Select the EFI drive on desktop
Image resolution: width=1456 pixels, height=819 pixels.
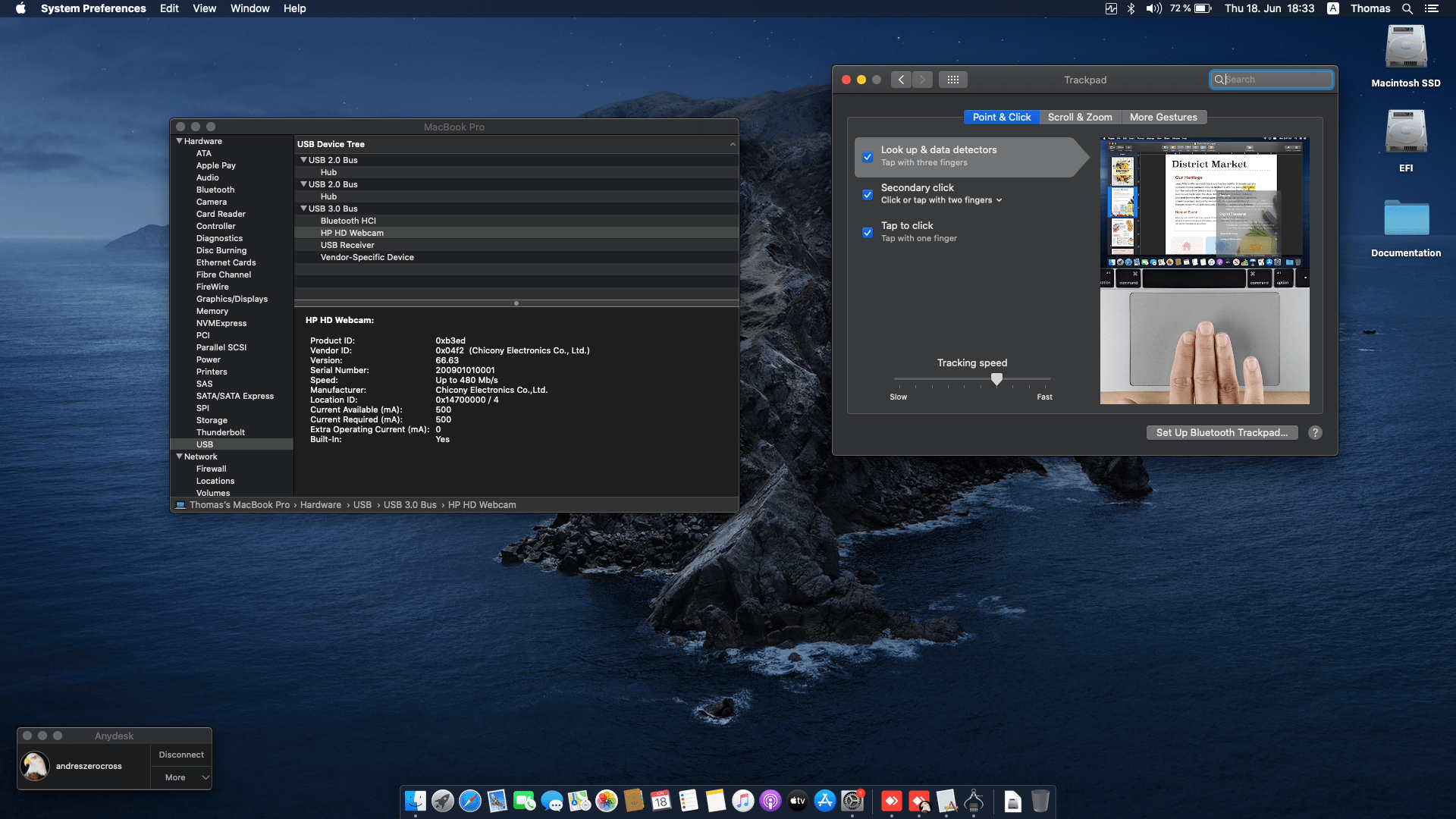[x=1406, y=141]
